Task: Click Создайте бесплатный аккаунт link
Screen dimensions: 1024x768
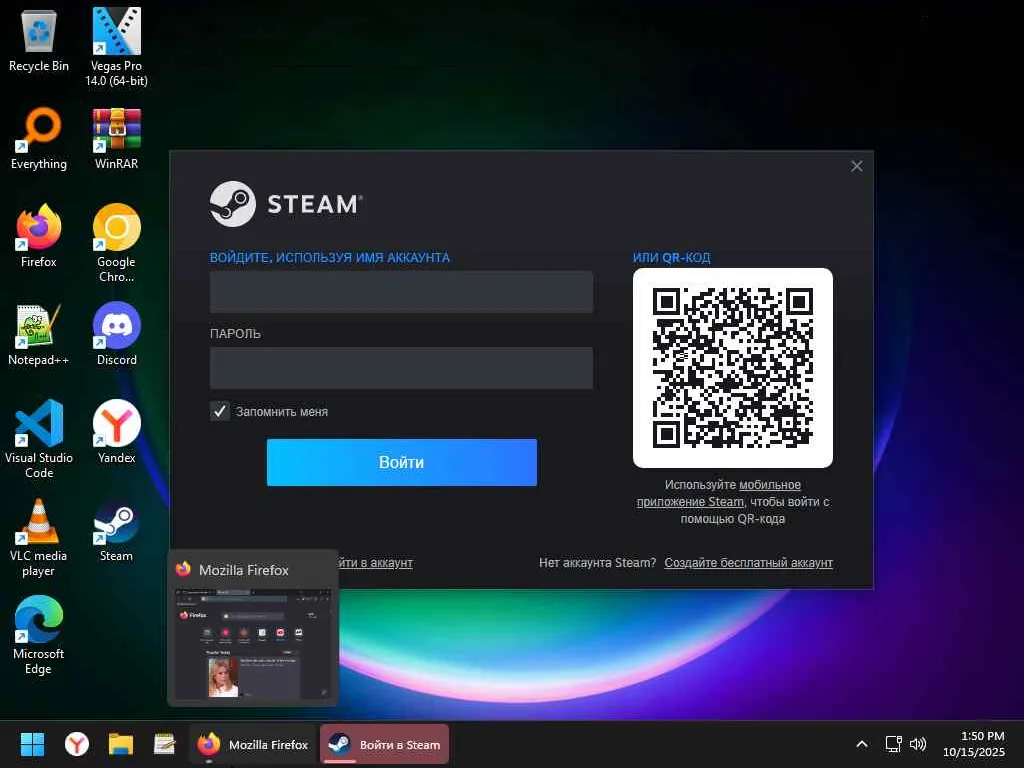Action: pos(748,562)
